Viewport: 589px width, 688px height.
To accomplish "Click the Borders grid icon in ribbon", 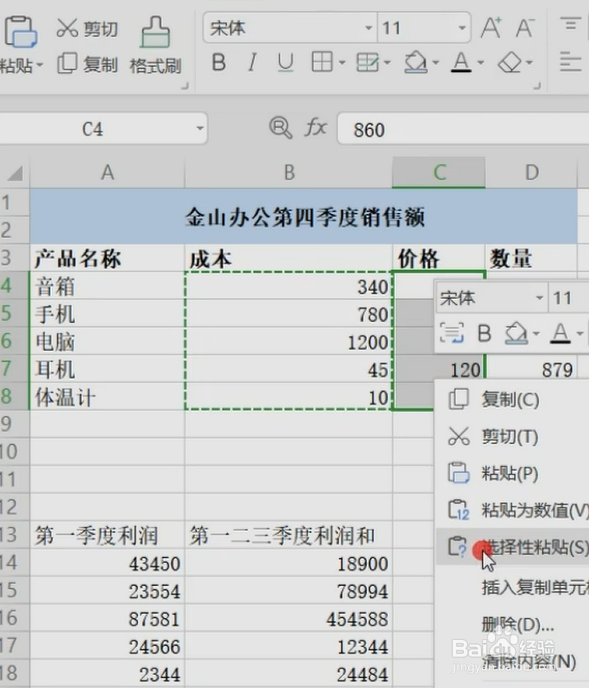I will click(322, 62).
